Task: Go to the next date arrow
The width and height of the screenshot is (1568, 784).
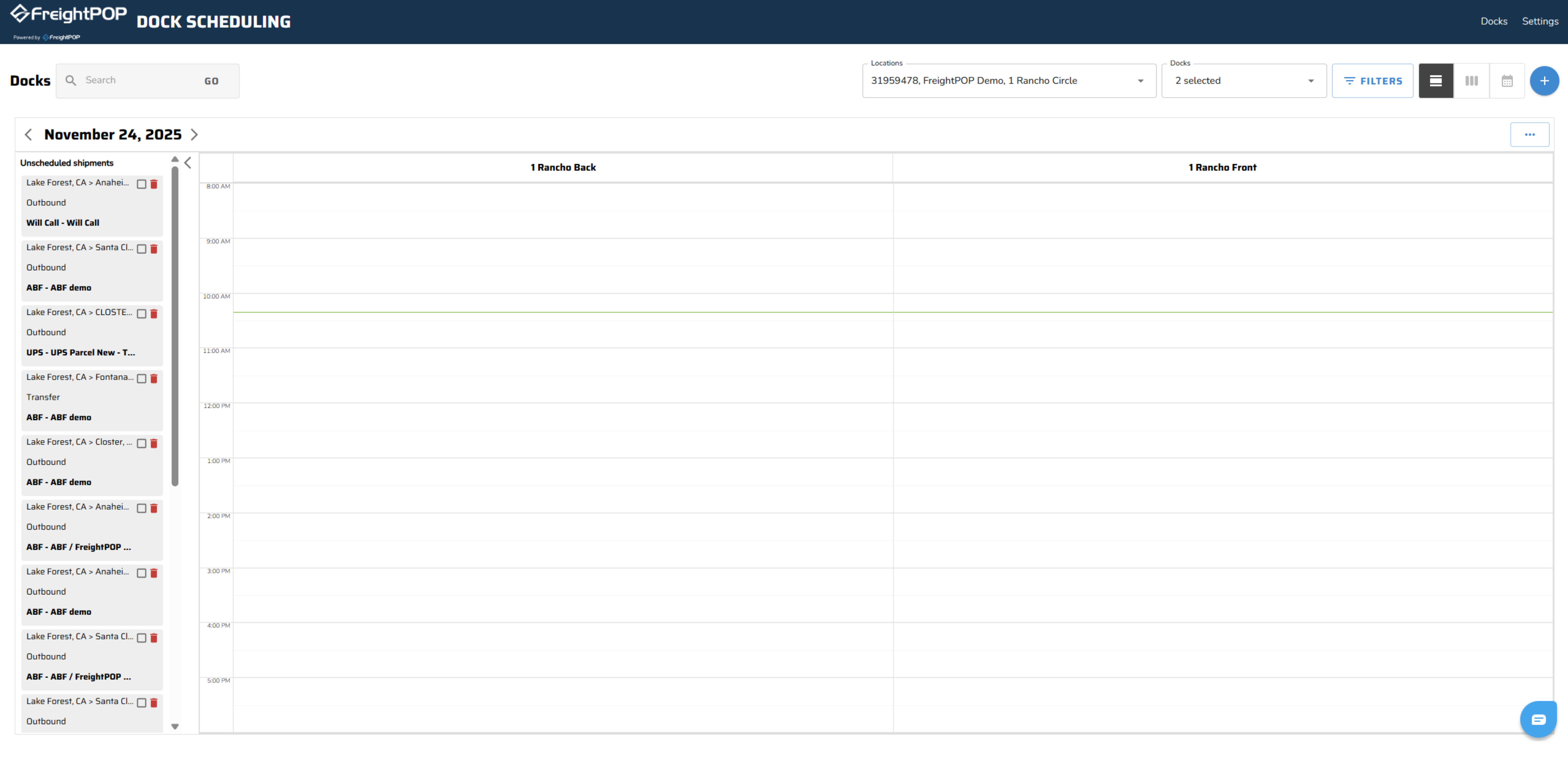Action: click(x=194, y=134)
